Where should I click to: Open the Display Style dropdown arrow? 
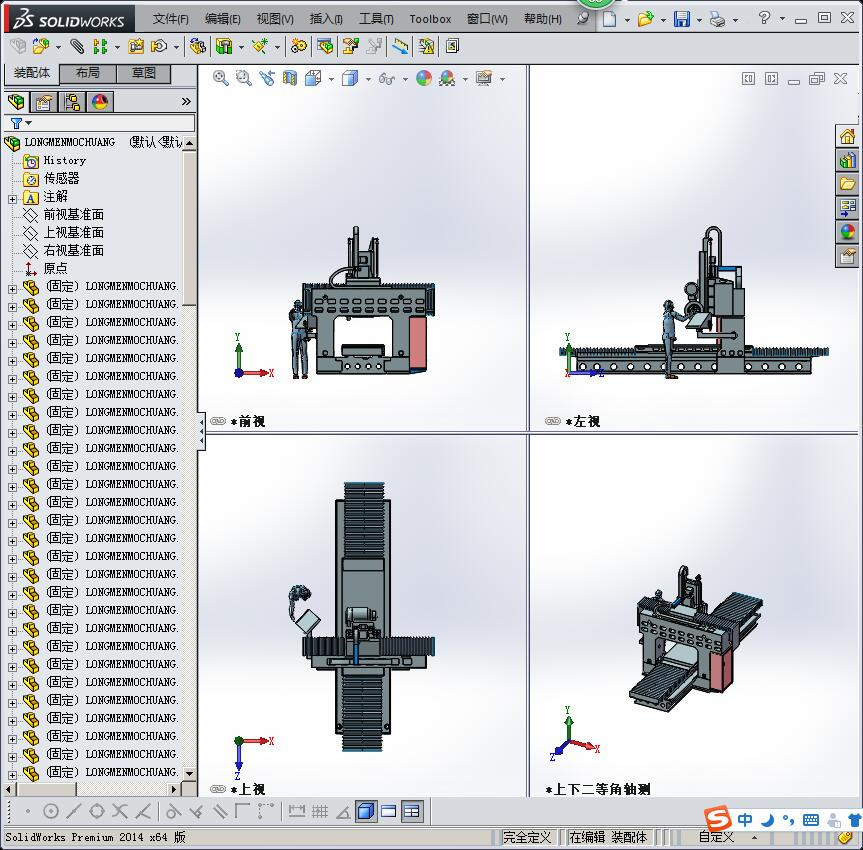pos(368,79)
